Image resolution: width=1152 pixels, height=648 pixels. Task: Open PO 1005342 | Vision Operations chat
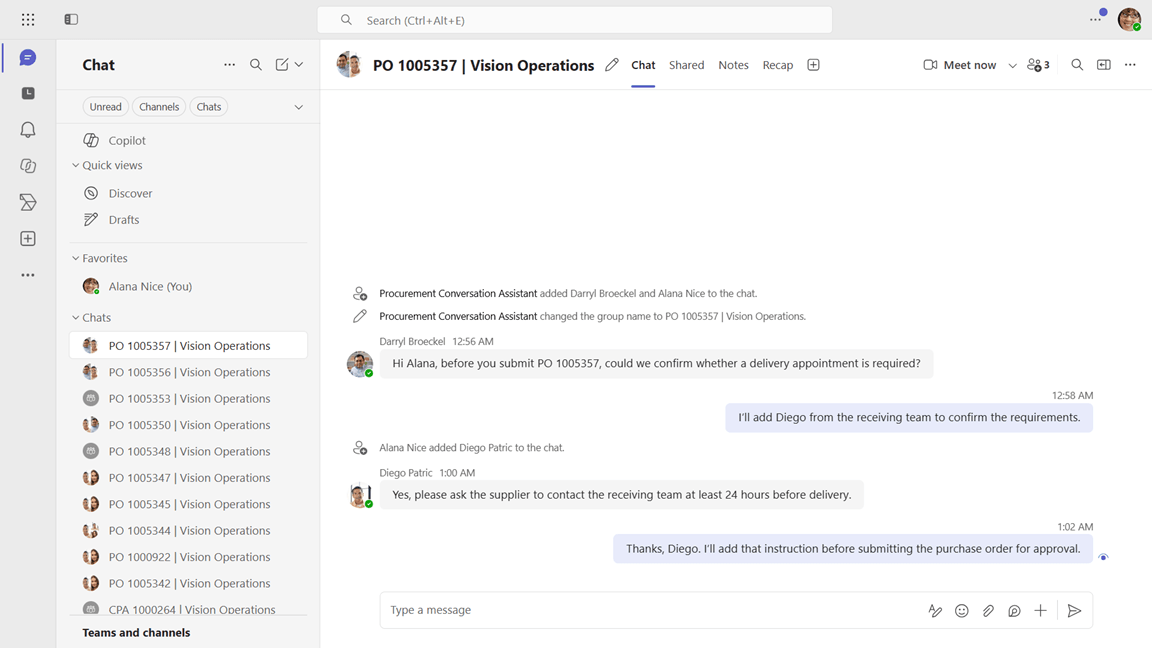pyautogui.click(x=188, y=583)
